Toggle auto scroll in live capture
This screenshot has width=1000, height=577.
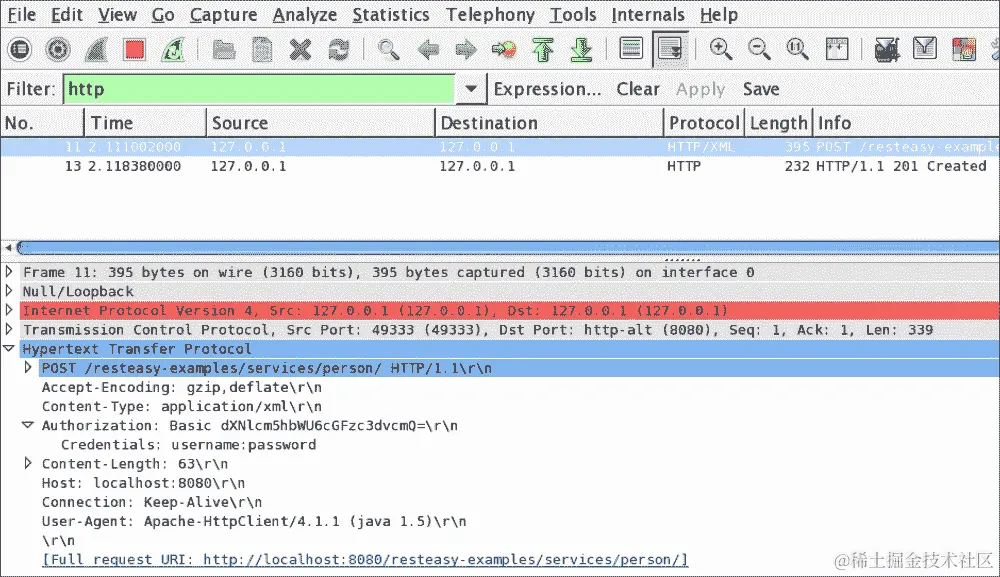tap(670, 48)
